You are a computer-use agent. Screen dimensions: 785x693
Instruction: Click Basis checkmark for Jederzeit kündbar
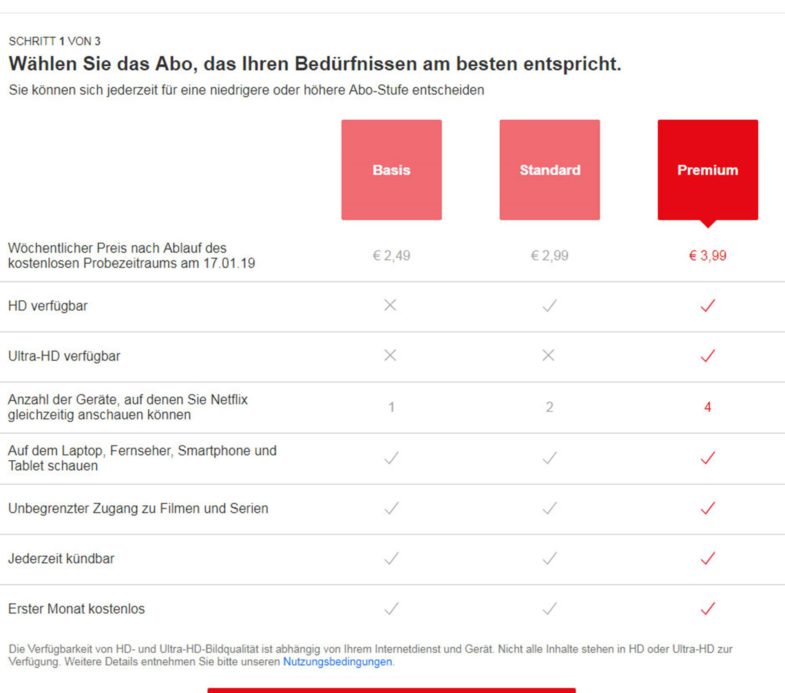coord(391,558)
